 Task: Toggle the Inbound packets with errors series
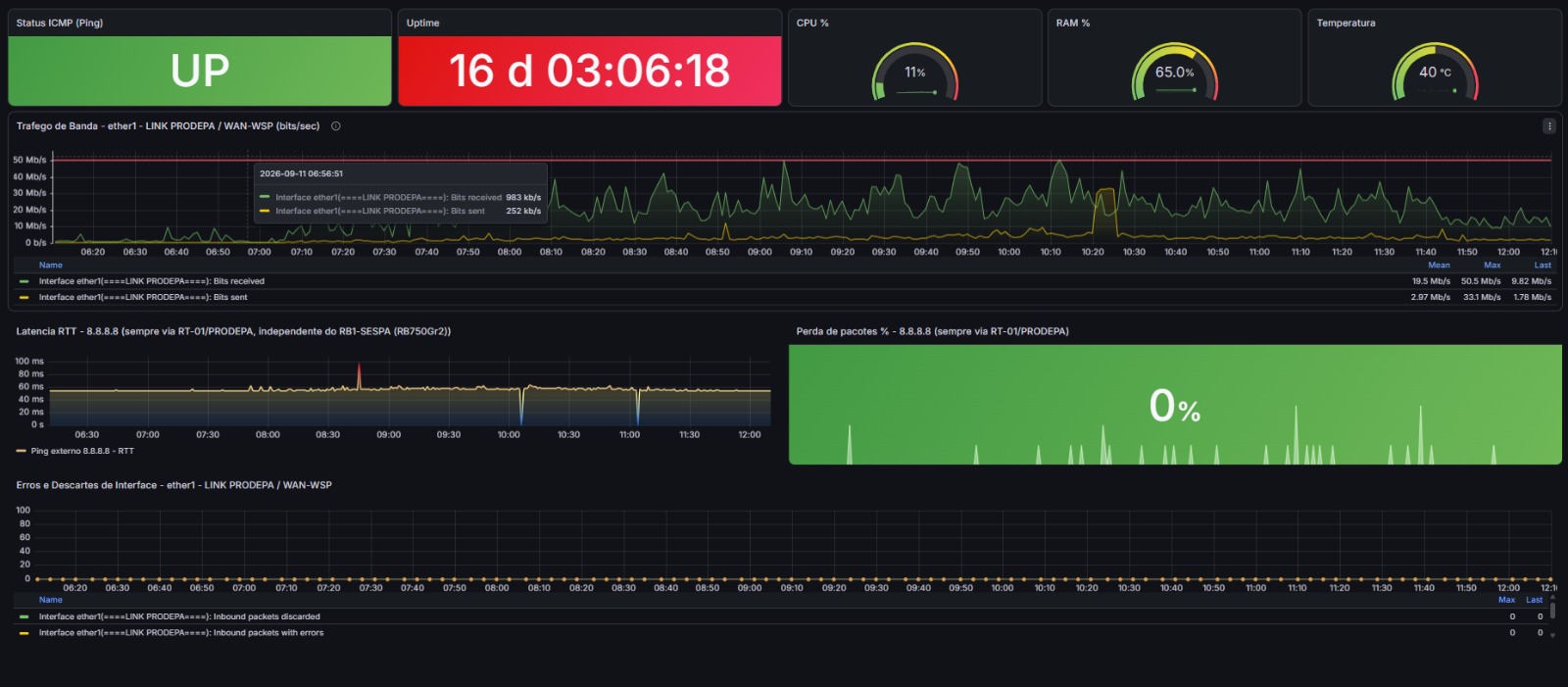181,633
